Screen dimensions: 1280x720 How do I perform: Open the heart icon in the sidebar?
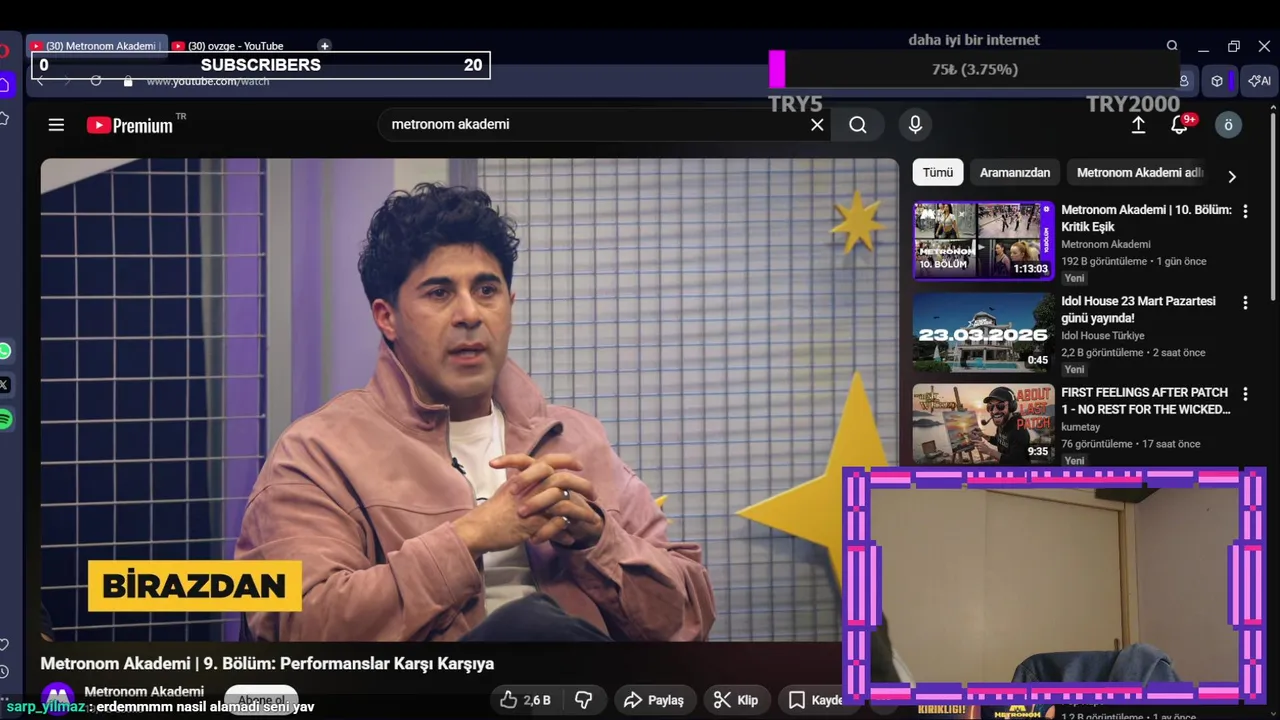(4, 644)
